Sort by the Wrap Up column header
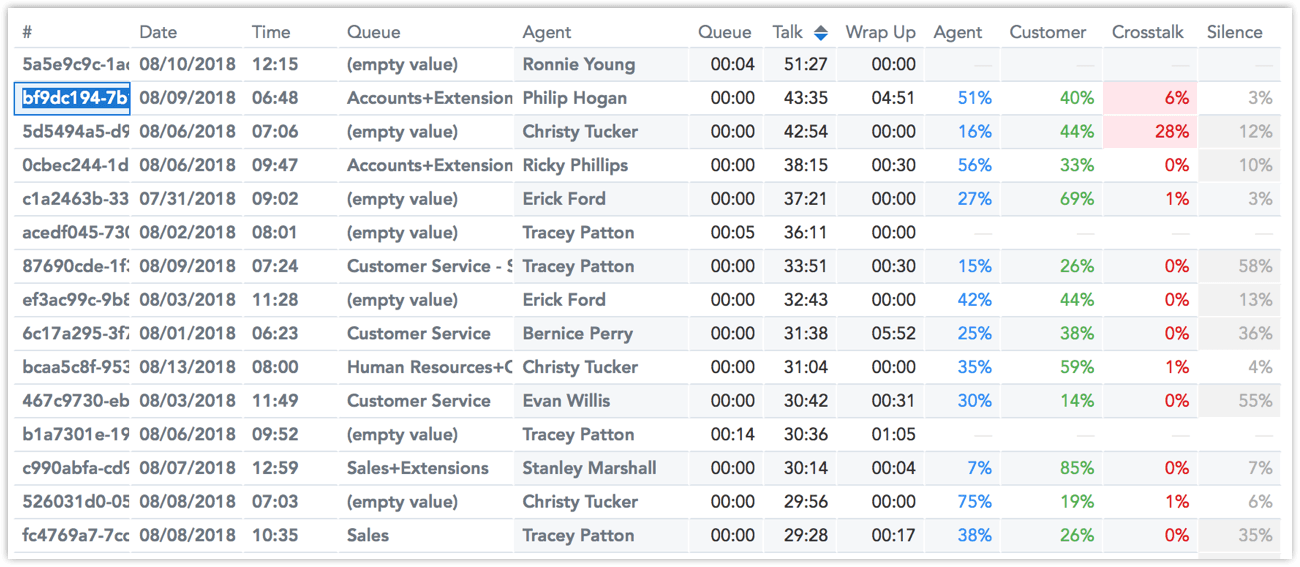 click(880, 32)
